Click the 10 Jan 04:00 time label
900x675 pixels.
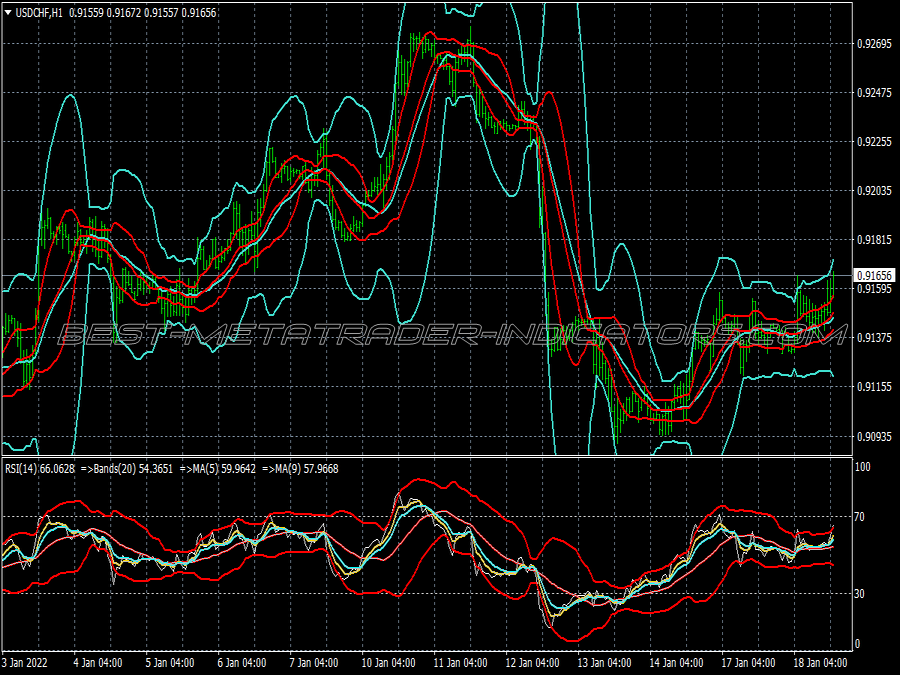coord(388,662)
